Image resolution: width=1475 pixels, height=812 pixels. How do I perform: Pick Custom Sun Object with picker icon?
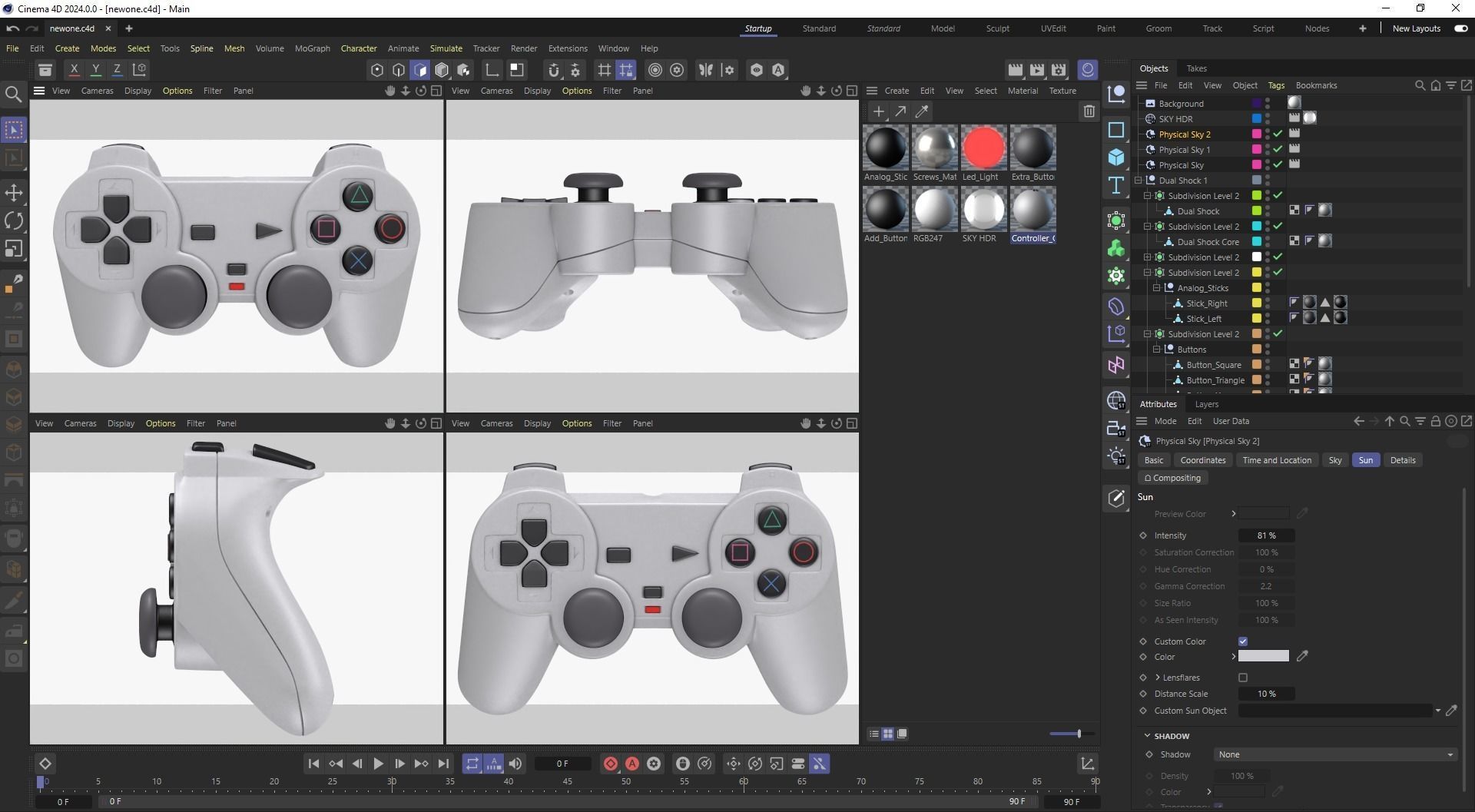[1451, 711]
